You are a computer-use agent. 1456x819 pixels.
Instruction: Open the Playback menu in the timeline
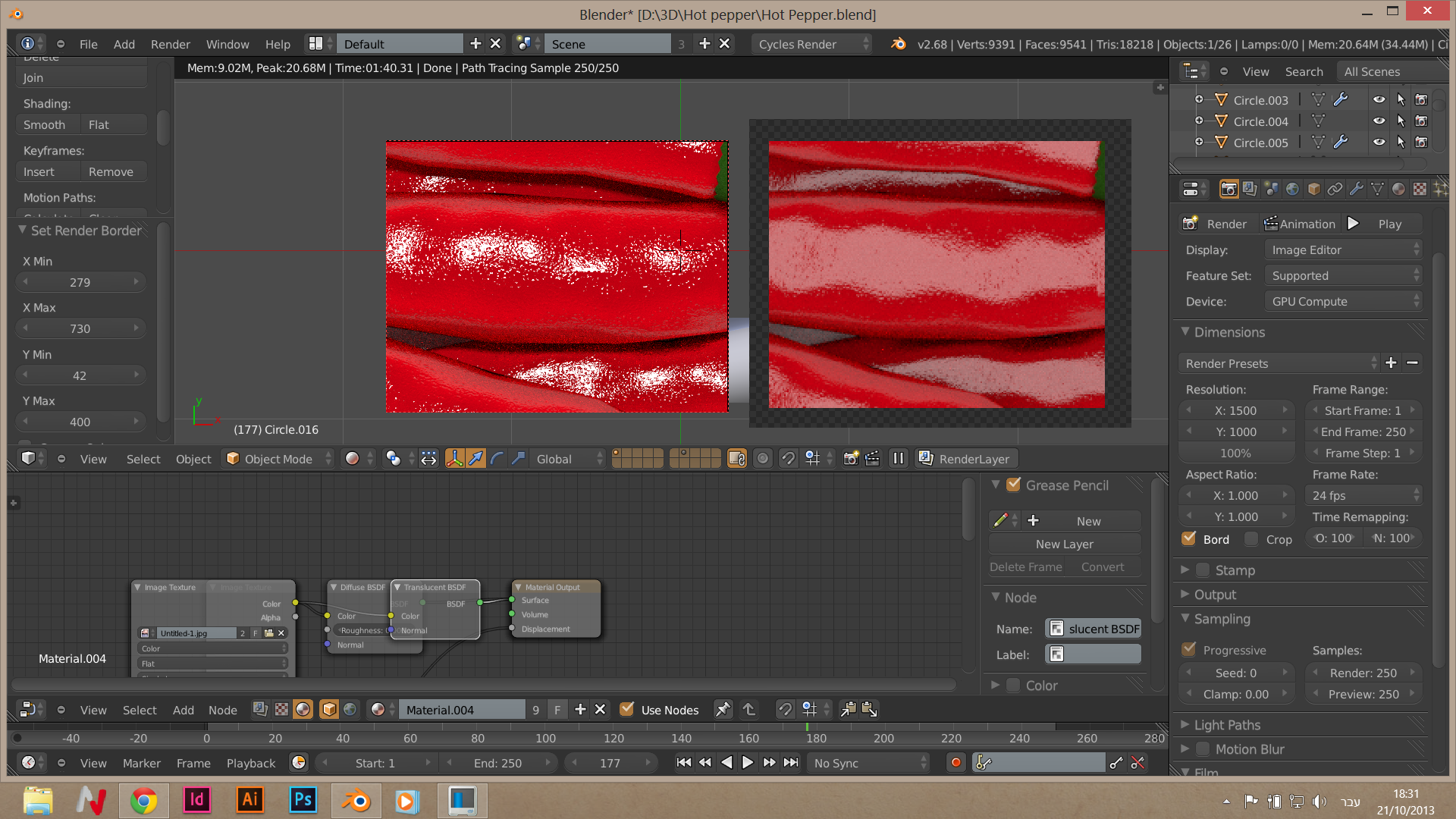(x=250, y=763)
